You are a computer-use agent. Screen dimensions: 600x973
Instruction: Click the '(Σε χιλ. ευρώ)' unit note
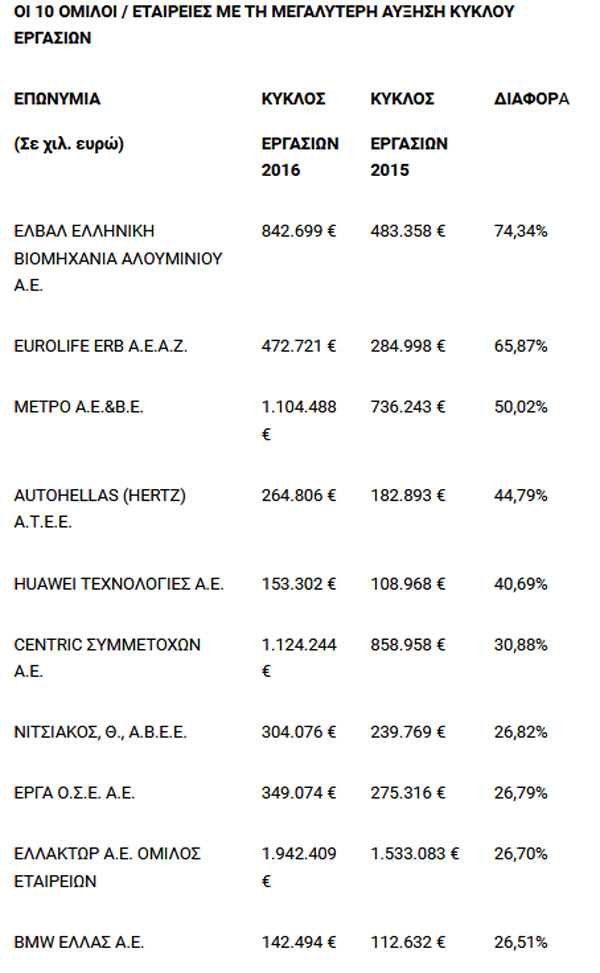pyautogui.click(x=68, y=143)
